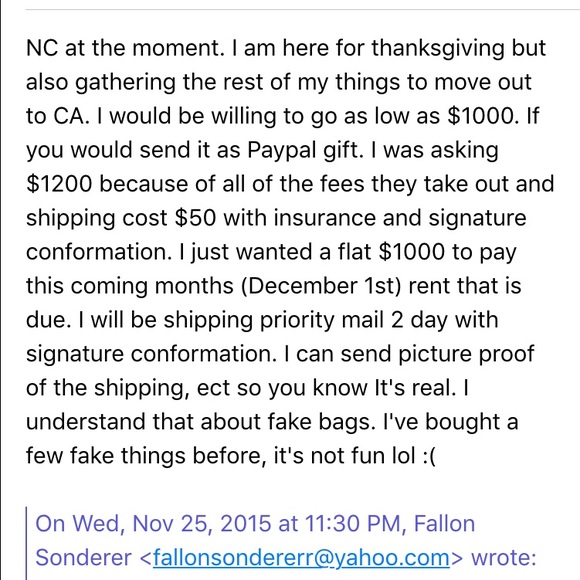
Task: Click the '$50' shipping cost text
Action: pos(195,218)
